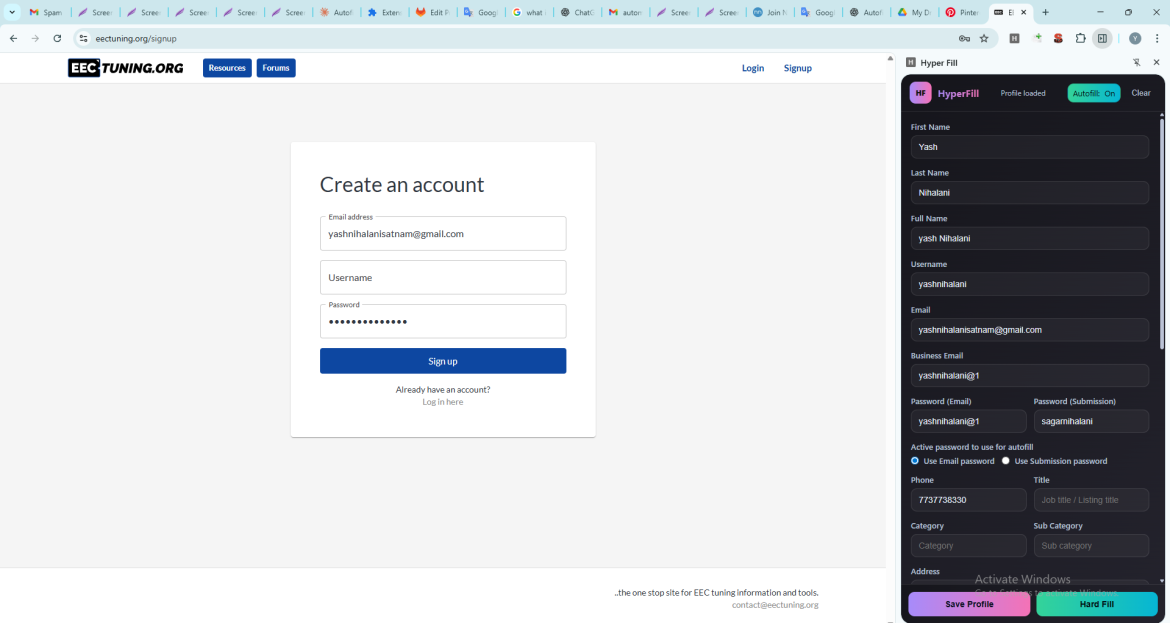Click the Hard Fill button
This screenshot has height=623, width=1170.
click(1096, 604)
